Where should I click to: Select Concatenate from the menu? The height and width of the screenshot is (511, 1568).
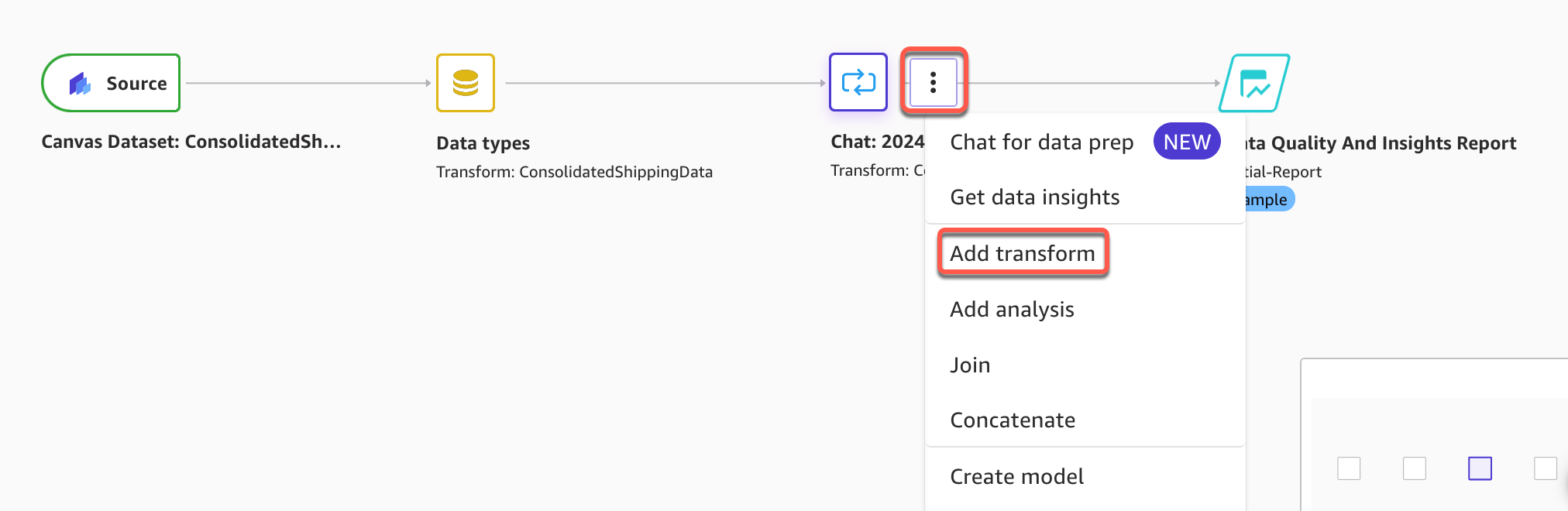tap(1013, 420)
